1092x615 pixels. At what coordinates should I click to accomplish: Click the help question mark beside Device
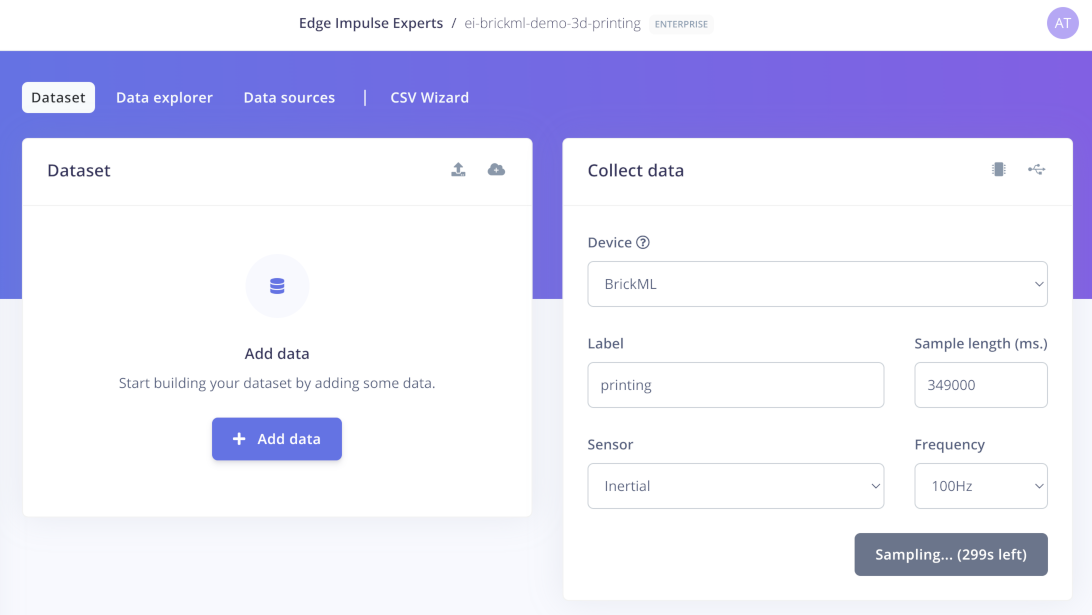point(643,242)
